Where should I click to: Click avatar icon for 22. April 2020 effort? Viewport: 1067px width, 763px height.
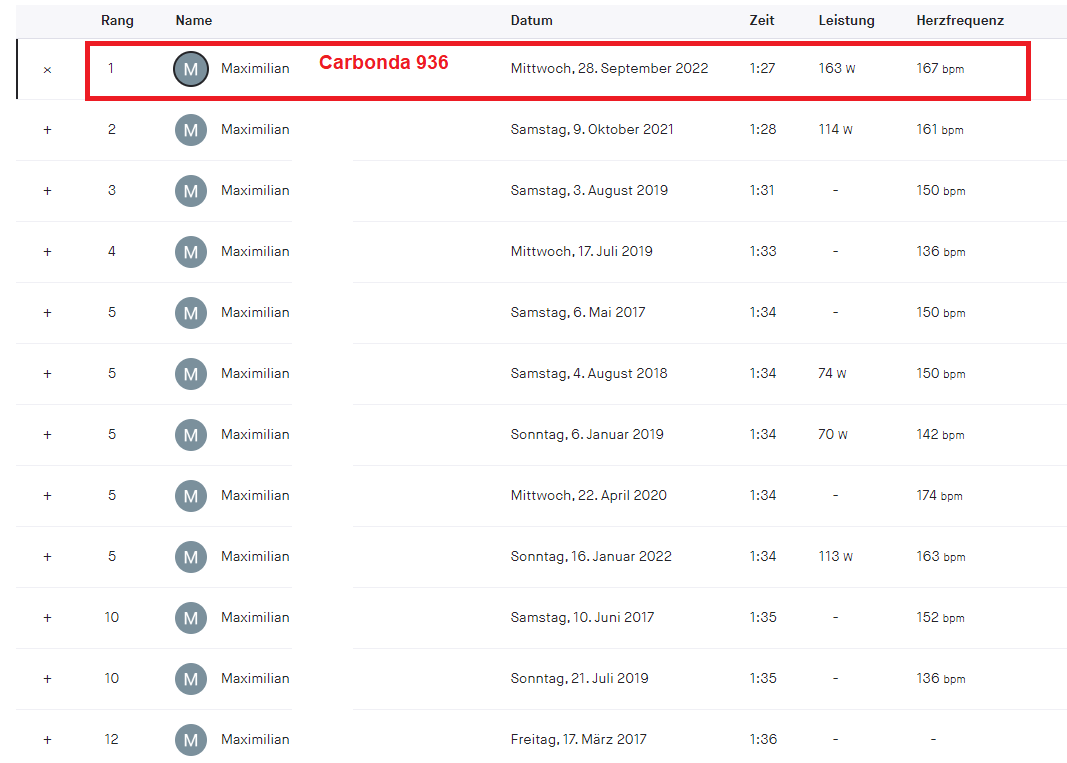tap(191, 496)
